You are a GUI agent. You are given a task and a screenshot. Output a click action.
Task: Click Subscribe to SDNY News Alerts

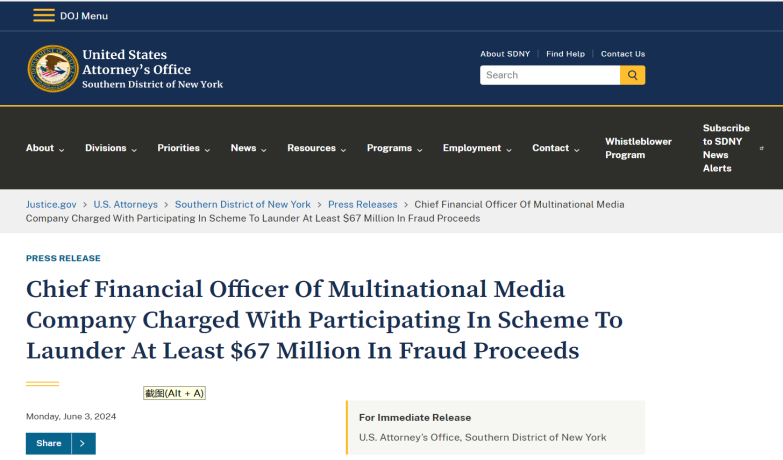pyautogui.click(x=726, y=148)
